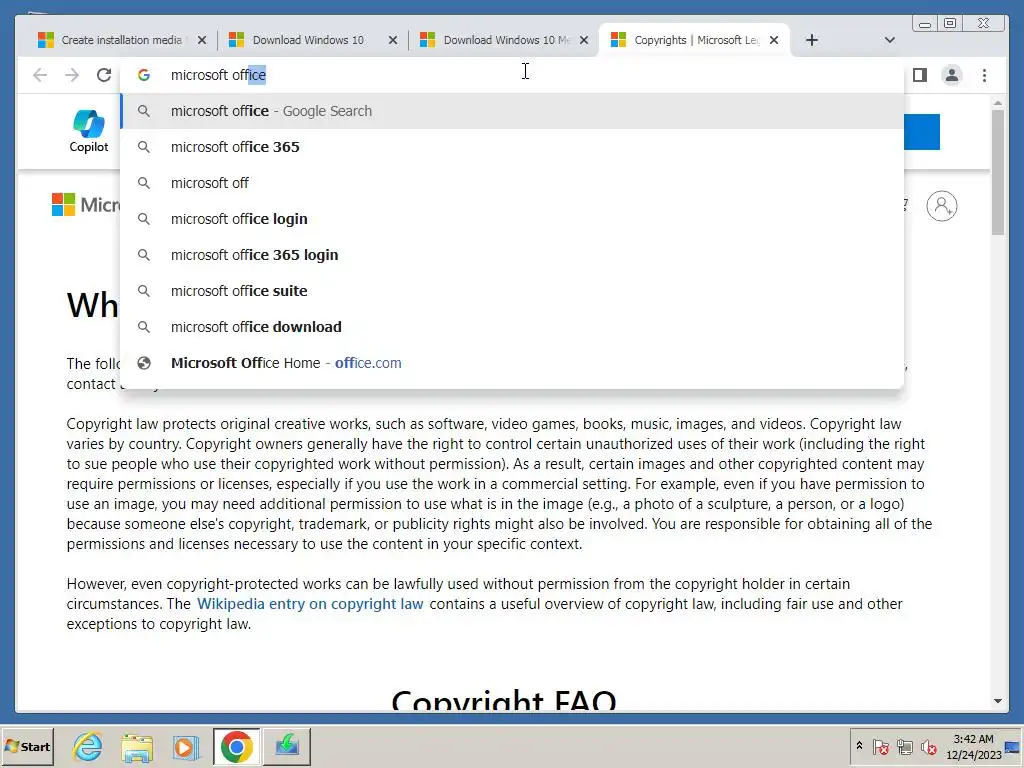Close the Download Windows 10 Me tab

click(x=584, y=40)
